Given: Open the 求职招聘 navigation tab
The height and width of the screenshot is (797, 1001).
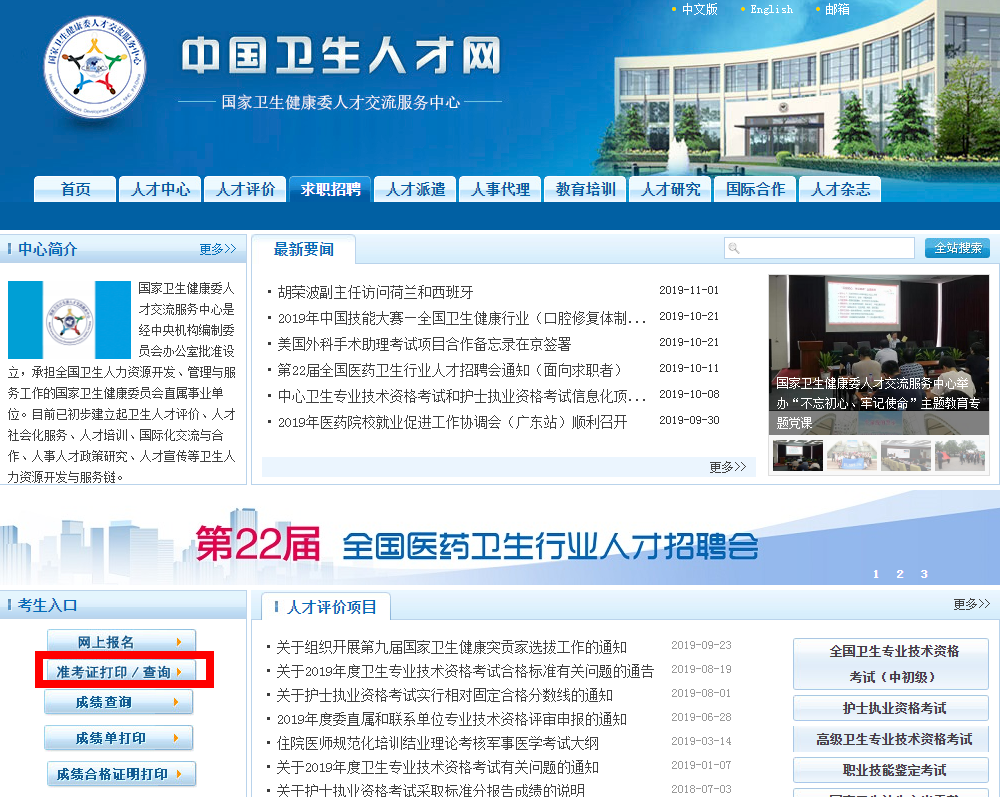Looking at the screenshot, I should [330, 189].
